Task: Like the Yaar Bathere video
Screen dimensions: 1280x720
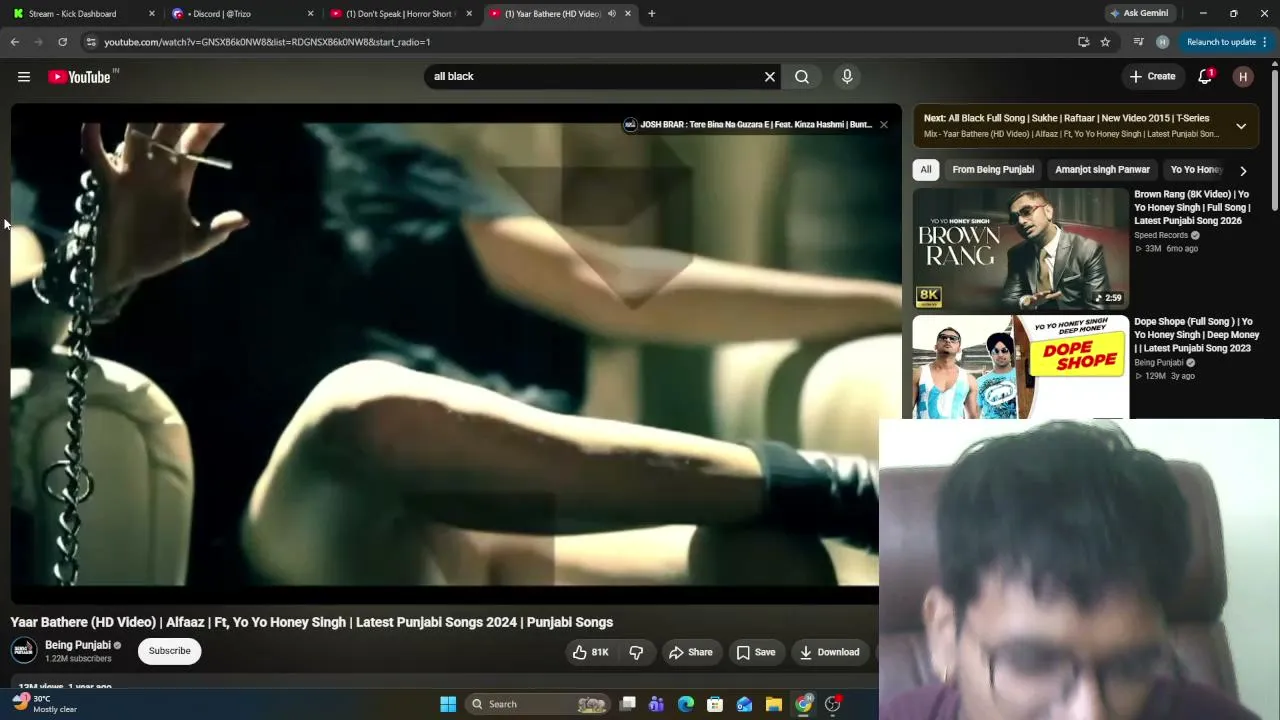Action: [x=590, y=652]
